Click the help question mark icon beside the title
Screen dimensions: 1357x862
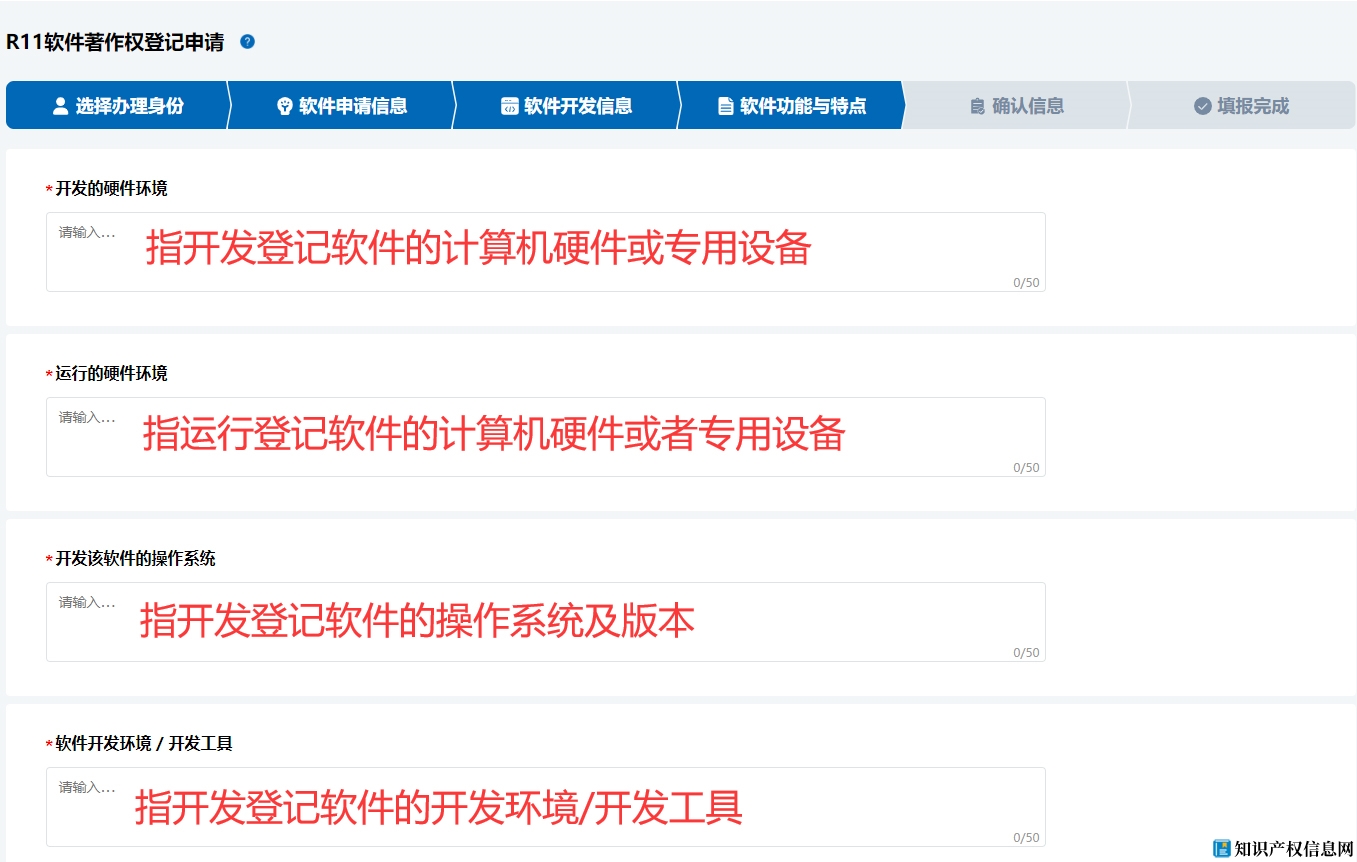point(248,42)
